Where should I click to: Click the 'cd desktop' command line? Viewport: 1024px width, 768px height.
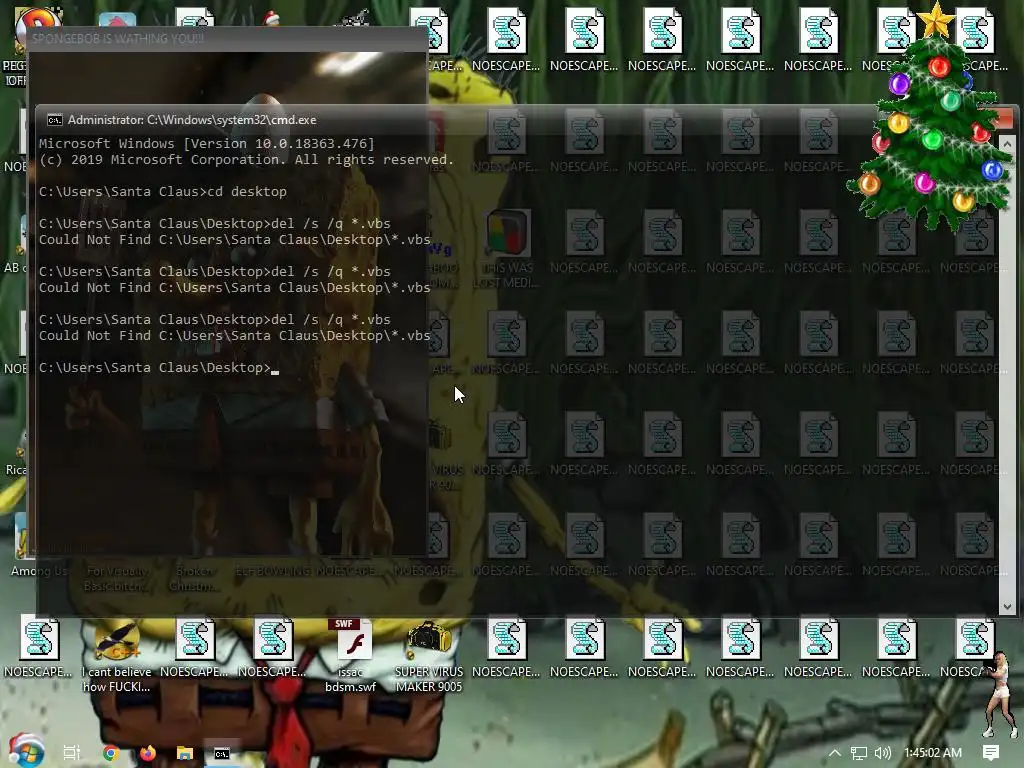point(163,191)
